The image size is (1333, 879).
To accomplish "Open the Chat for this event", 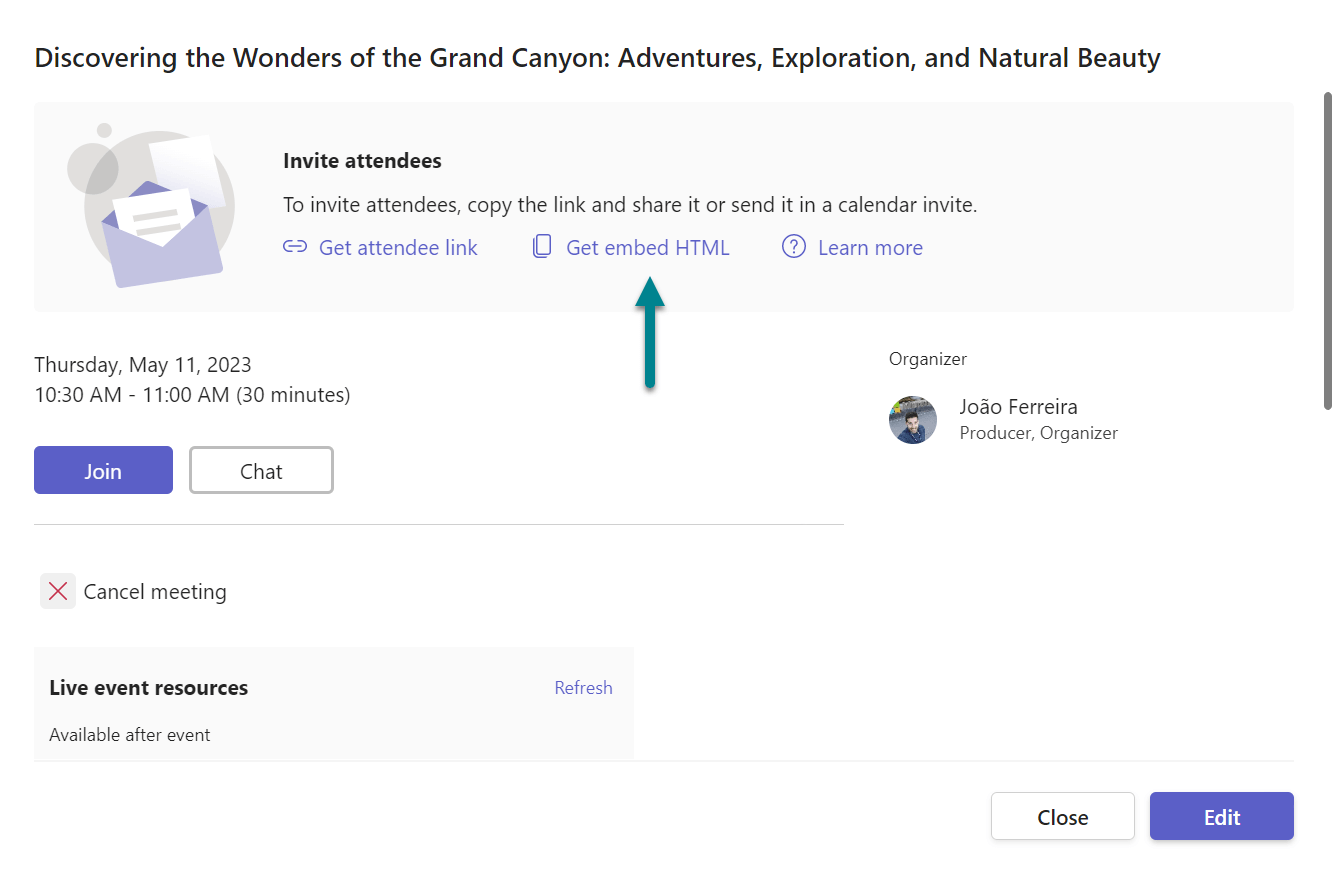I will point(261,469).
